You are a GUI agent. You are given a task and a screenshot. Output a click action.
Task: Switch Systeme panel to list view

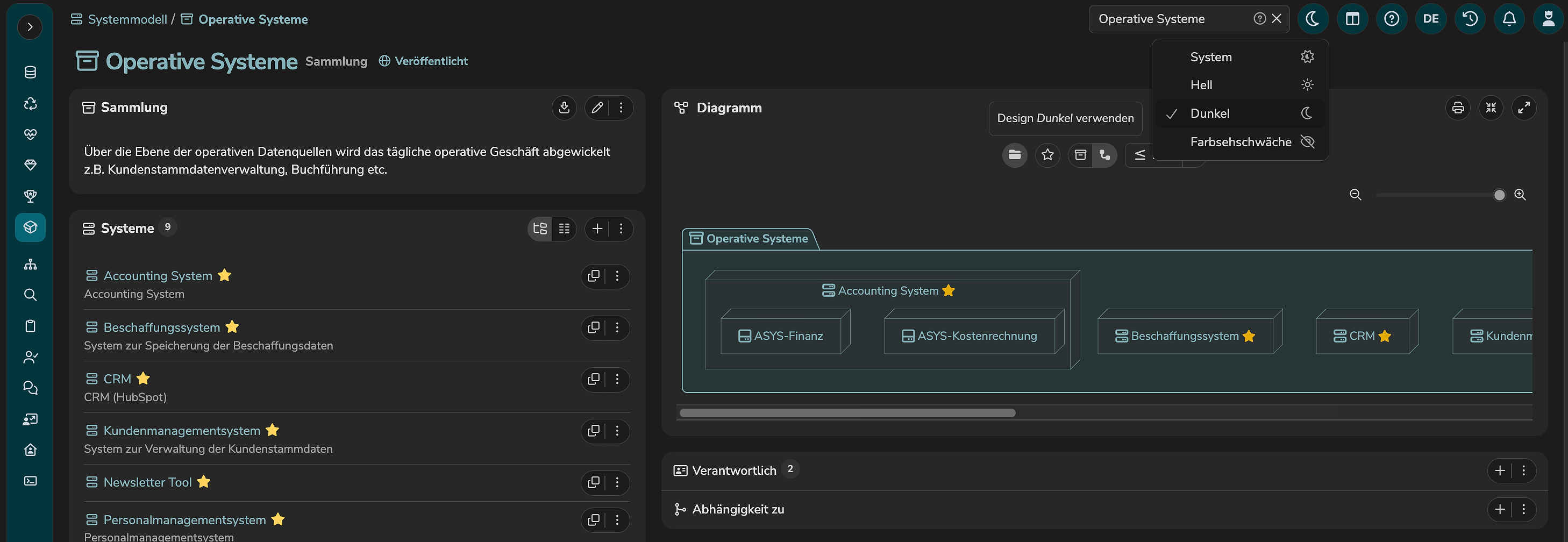click(x=564, y=229)
